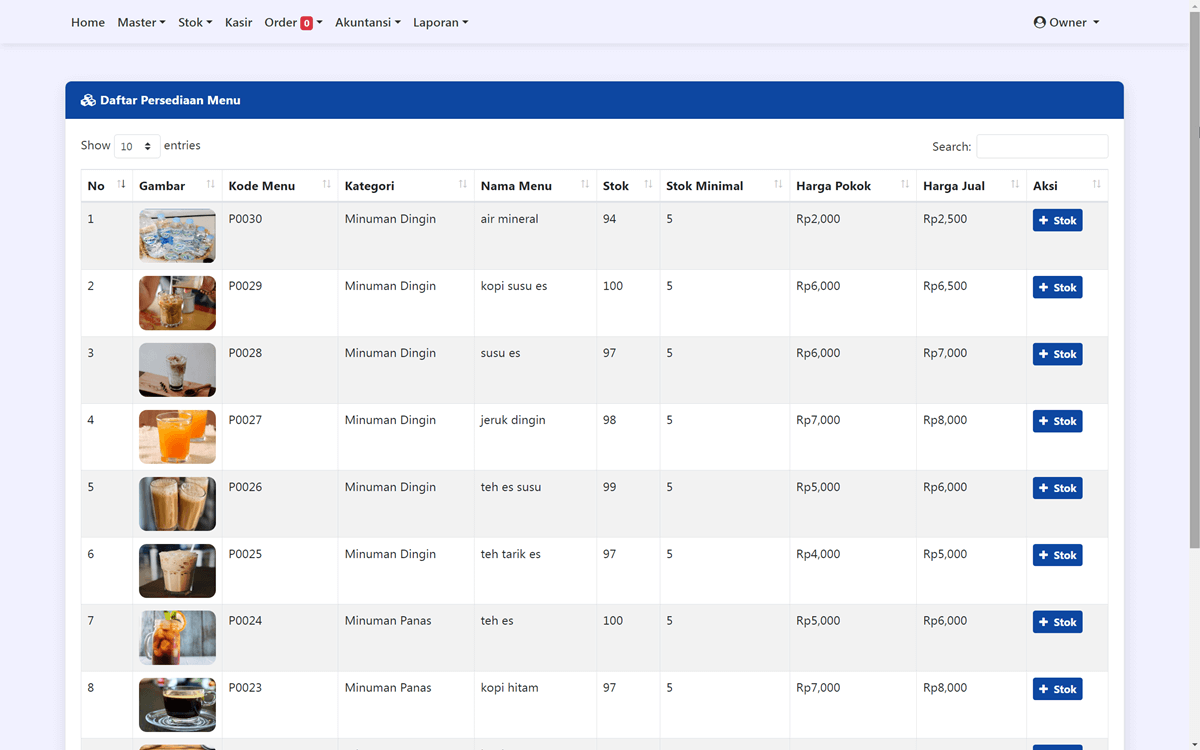The height and width of the screenshot is (750, 1200).
Task: Open the Order dropdown menu
Action: tap(293, 22)
